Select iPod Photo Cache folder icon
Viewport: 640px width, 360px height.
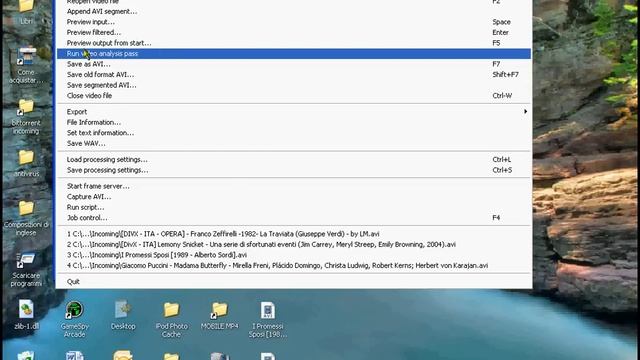click(x=171, y=319)
